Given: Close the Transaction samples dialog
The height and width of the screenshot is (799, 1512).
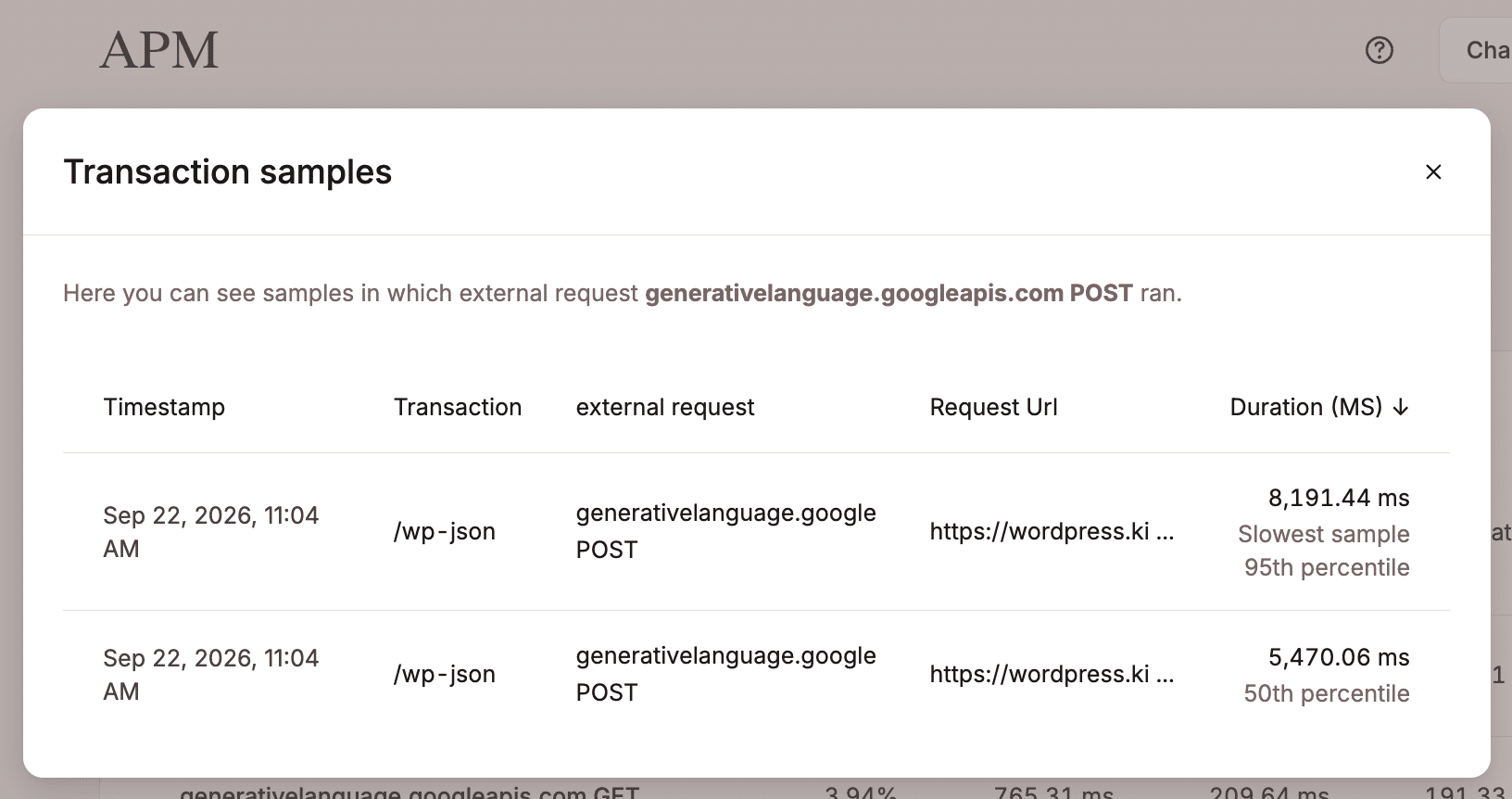Looking at the screenshot, I should 1433,171.
